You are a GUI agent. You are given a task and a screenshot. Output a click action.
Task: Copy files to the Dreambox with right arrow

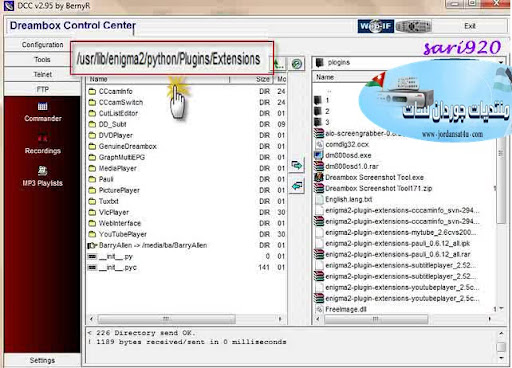[297, 165]
